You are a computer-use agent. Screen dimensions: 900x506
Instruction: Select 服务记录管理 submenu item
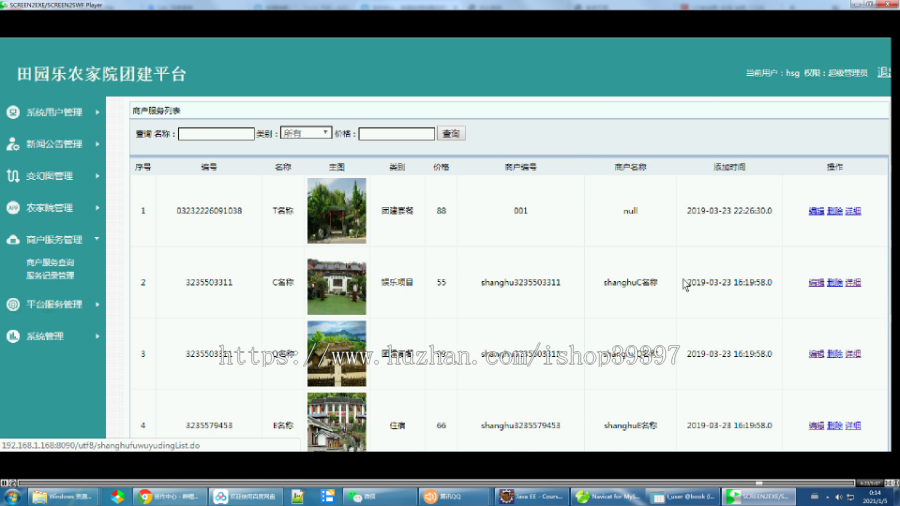click(50, 275)
